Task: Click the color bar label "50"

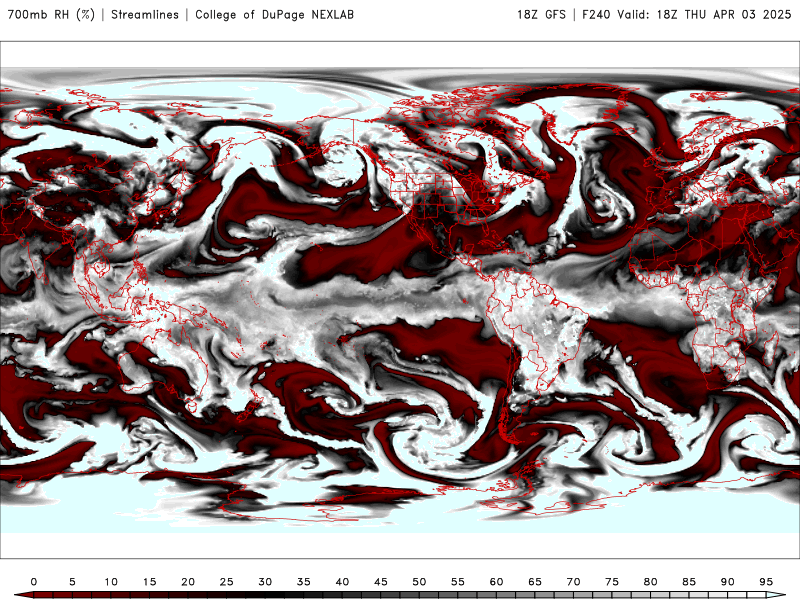Action: (419, 582)
